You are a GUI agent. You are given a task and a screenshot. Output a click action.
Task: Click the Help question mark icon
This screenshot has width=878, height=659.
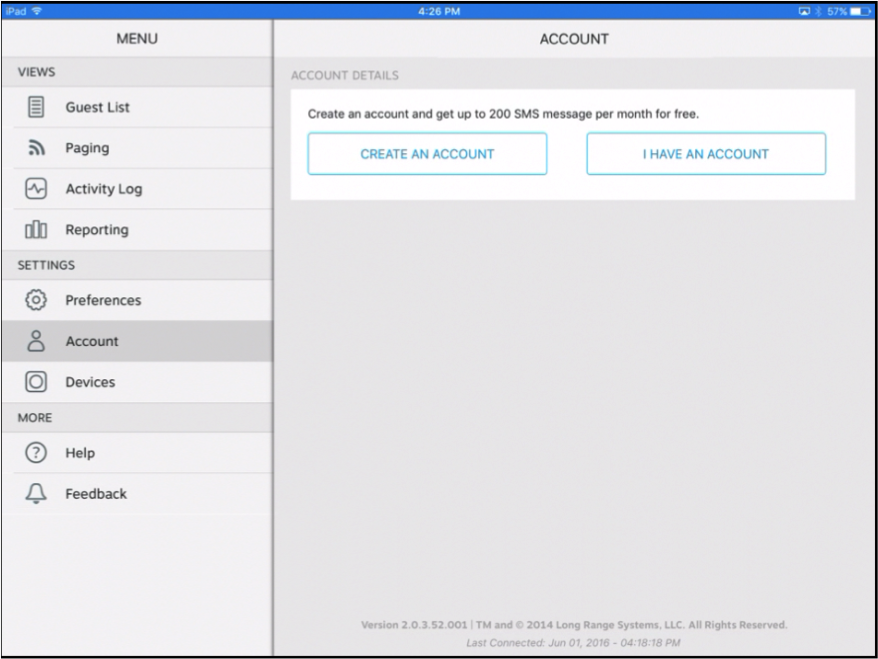point(36,452)
